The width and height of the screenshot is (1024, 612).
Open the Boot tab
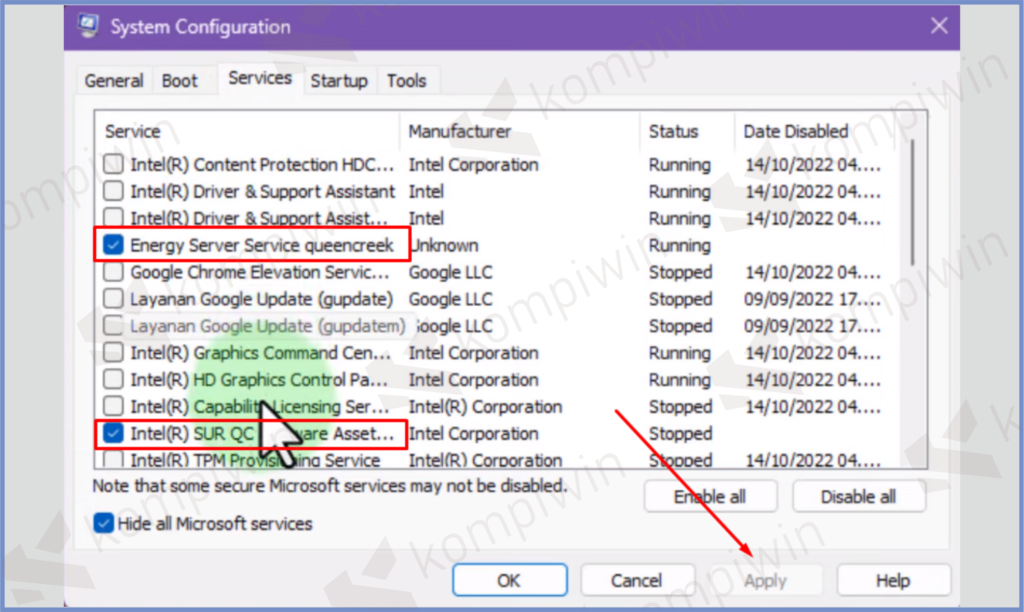click(x=180, y=81)
